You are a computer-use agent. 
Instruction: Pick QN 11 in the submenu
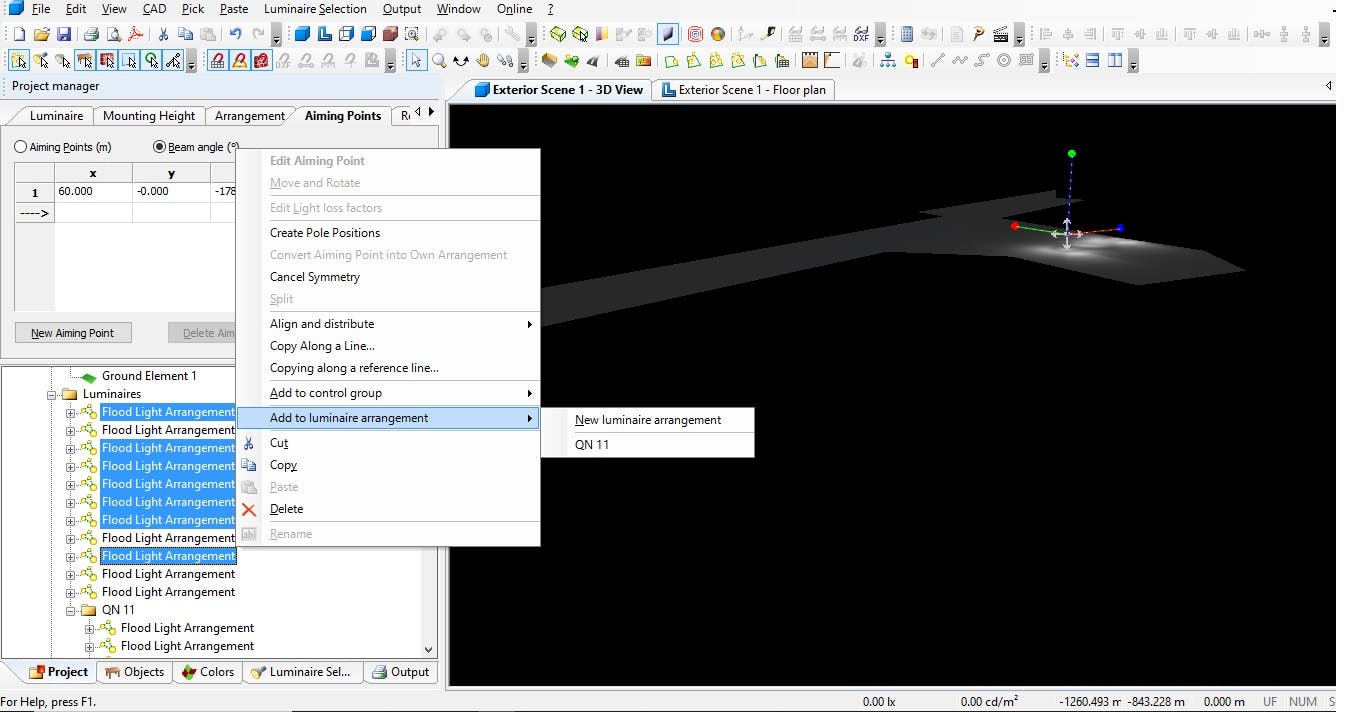pos(592,445)
